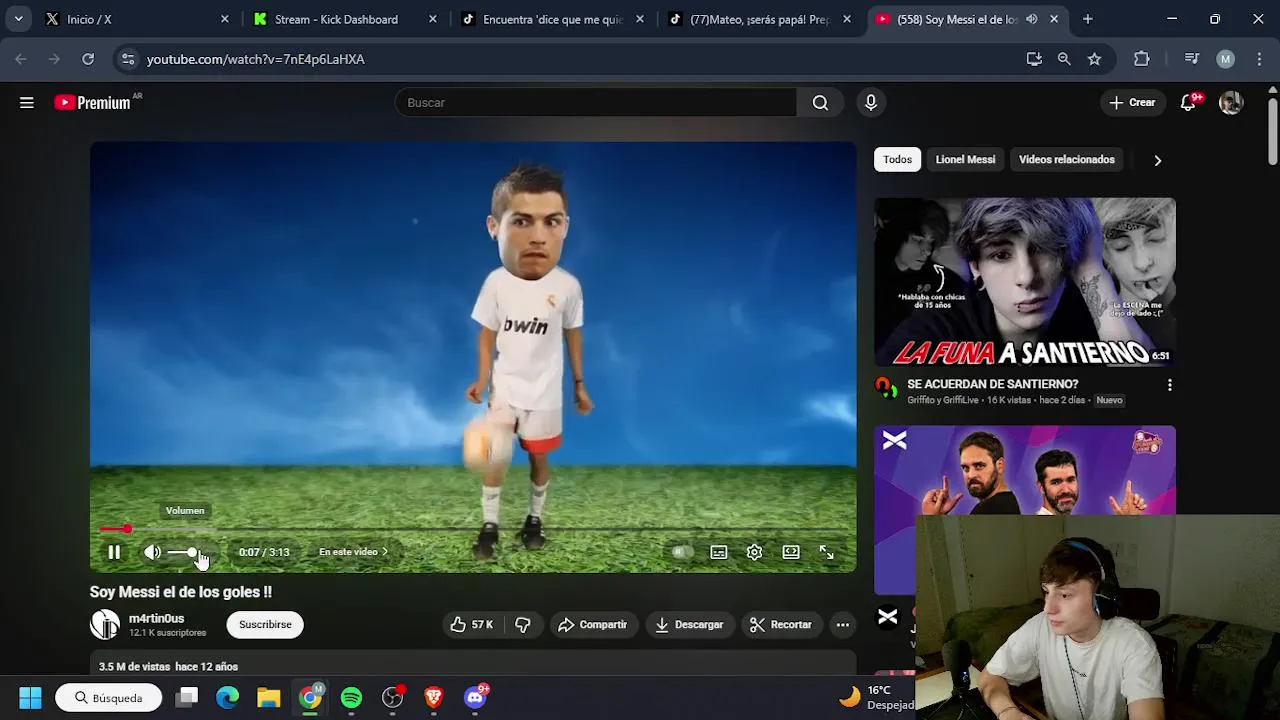Viewport: 1280px width, 720px height.
Task: Click the taskbar Búsqueda search box
Action: tap(108, 698)
